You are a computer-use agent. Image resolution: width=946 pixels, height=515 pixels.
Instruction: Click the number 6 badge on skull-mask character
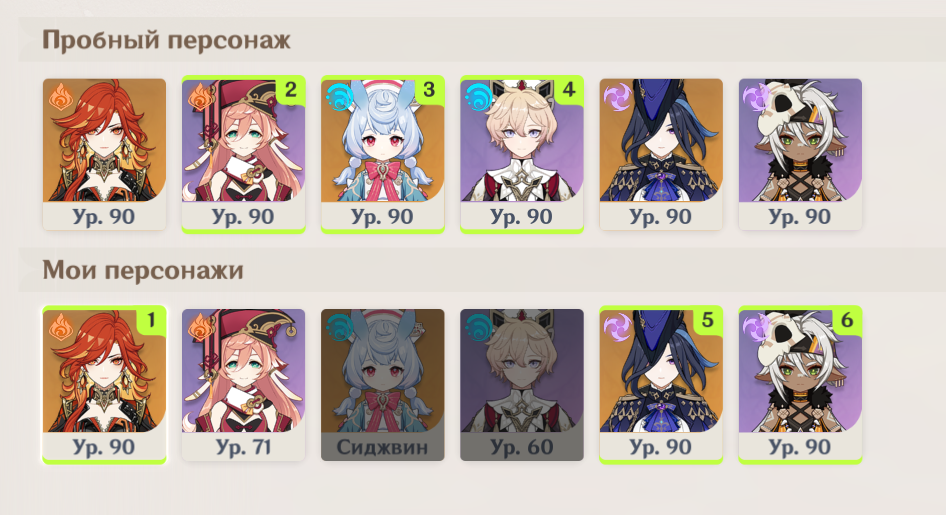point(847,320)
